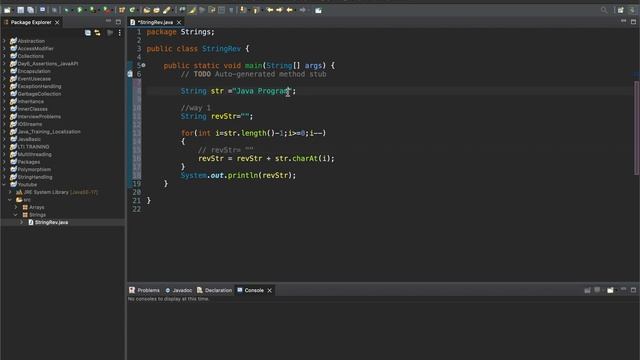The height and width of the screenshot is (360, 640).
Task: Click the Last Edit Location arrow
Action: tap(270, 10)
